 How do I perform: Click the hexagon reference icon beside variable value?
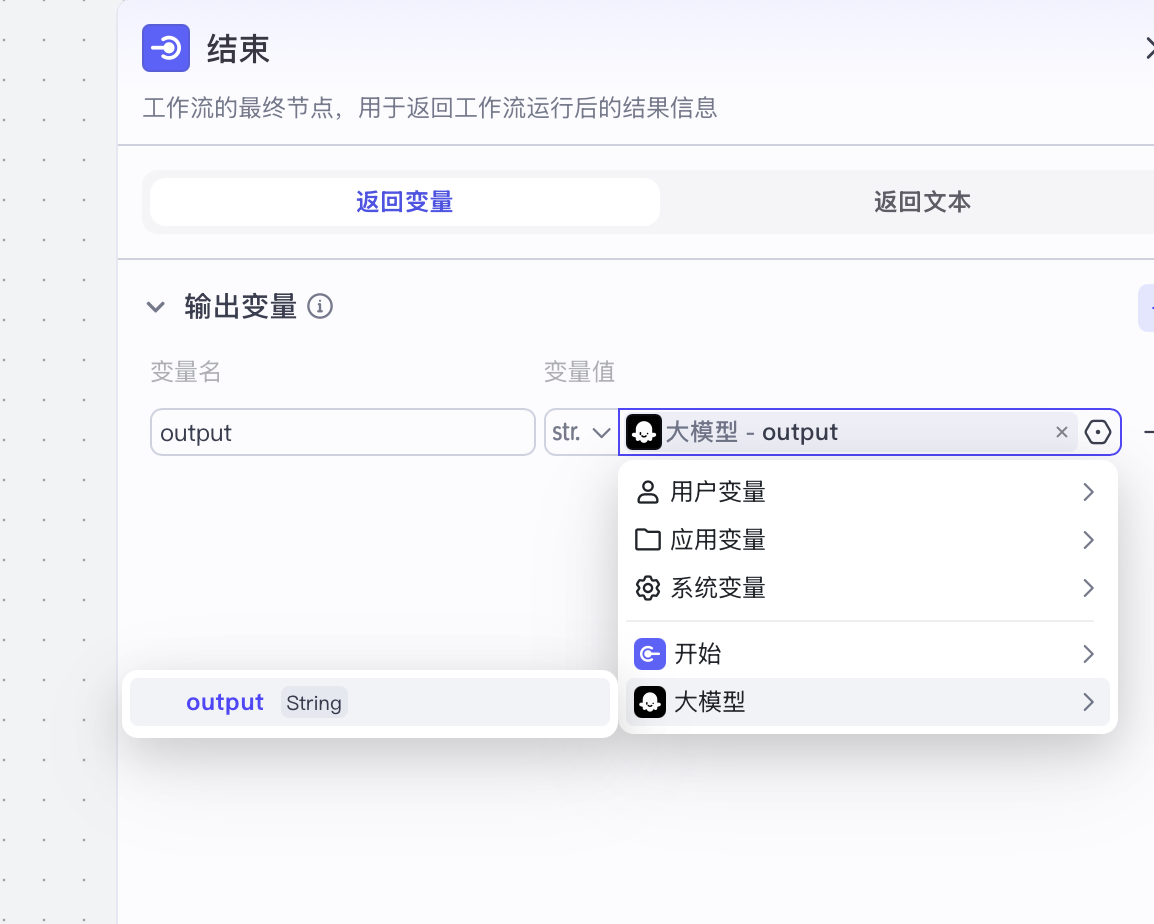click(1097, 431)
